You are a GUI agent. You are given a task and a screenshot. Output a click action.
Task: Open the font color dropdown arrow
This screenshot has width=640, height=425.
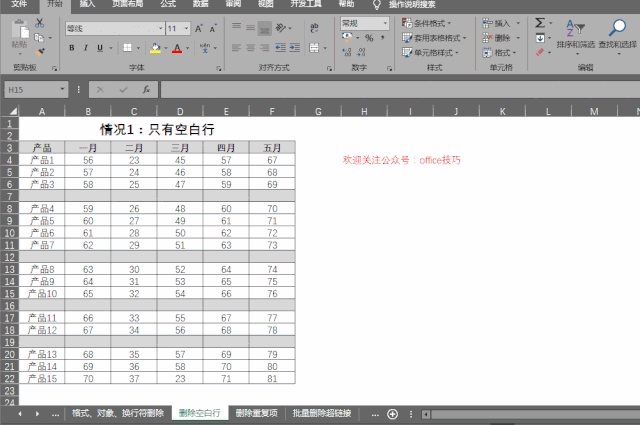187,48
